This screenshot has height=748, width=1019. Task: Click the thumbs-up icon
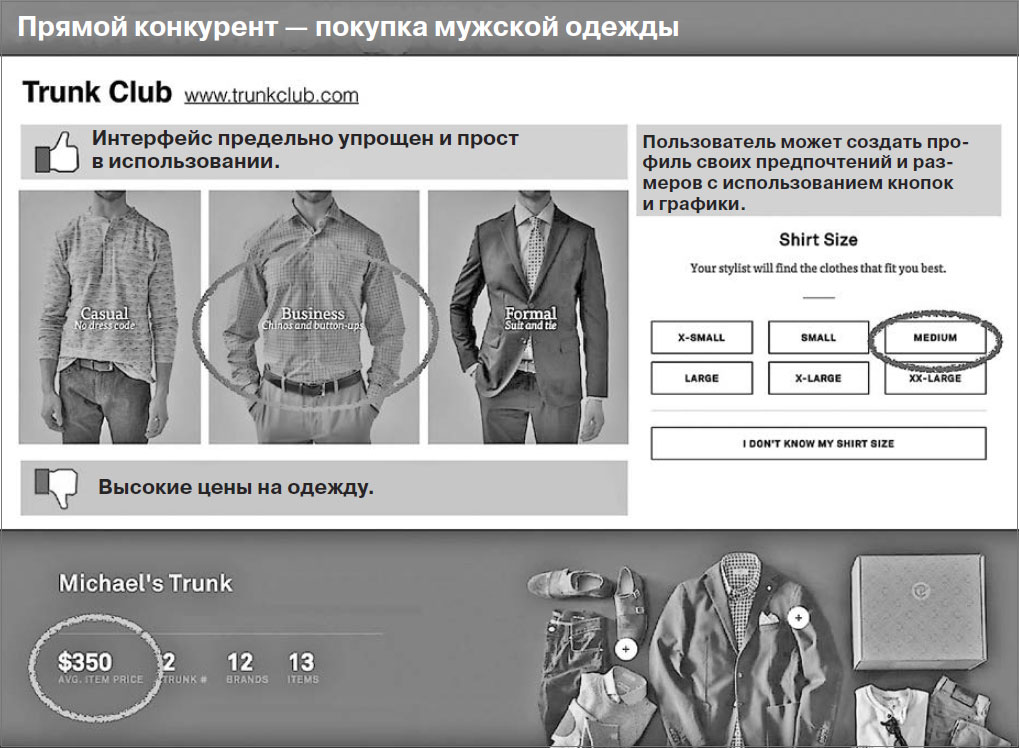point(57,153)
